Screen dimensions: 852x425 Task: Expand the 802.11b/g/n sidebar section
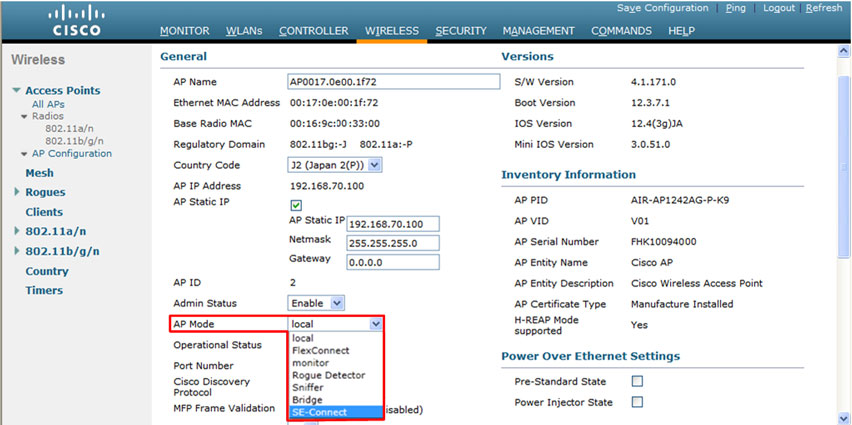click(x=17, y=252)
